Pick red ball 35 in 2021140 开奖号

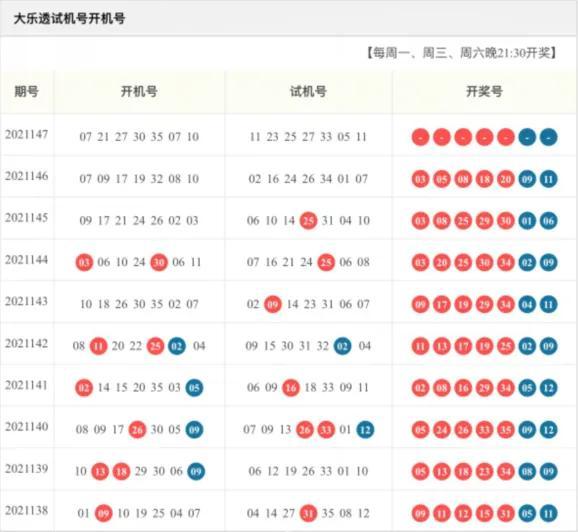tap(505, 430)
